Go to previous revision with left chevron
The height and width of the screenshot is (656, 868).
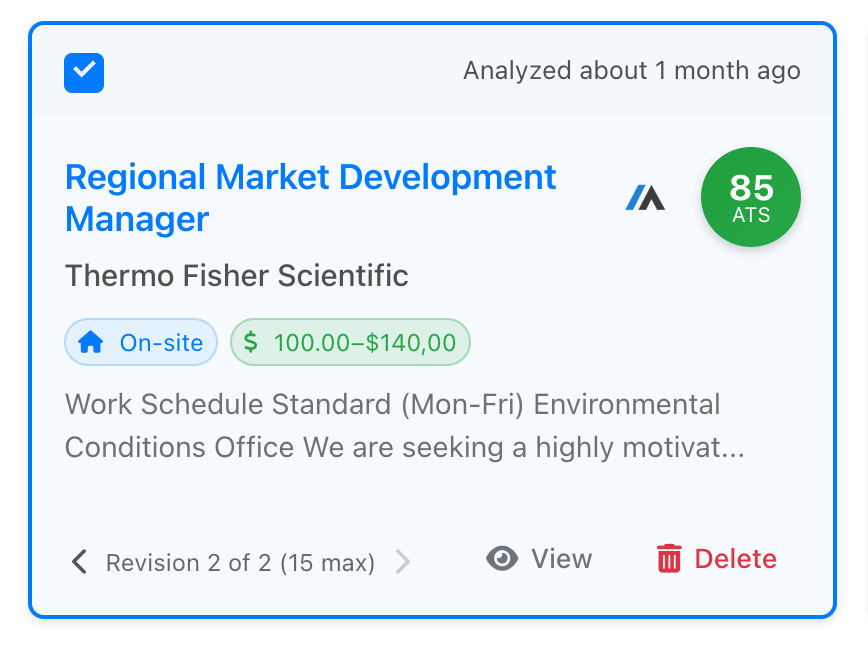pyautogui.click(x=79, y=562)
